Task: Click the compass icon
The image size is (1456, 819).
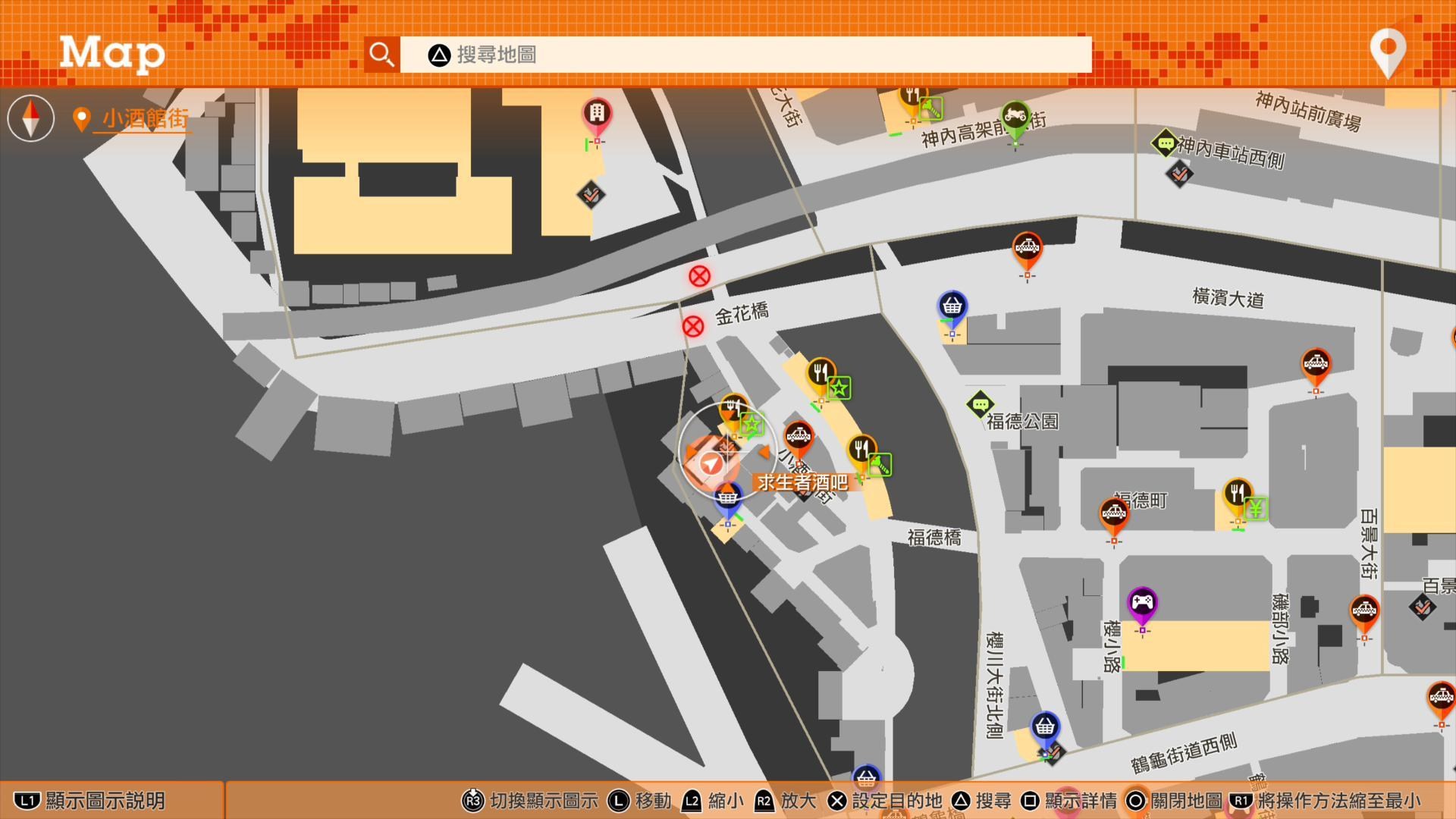Action: tap(31, 118)
